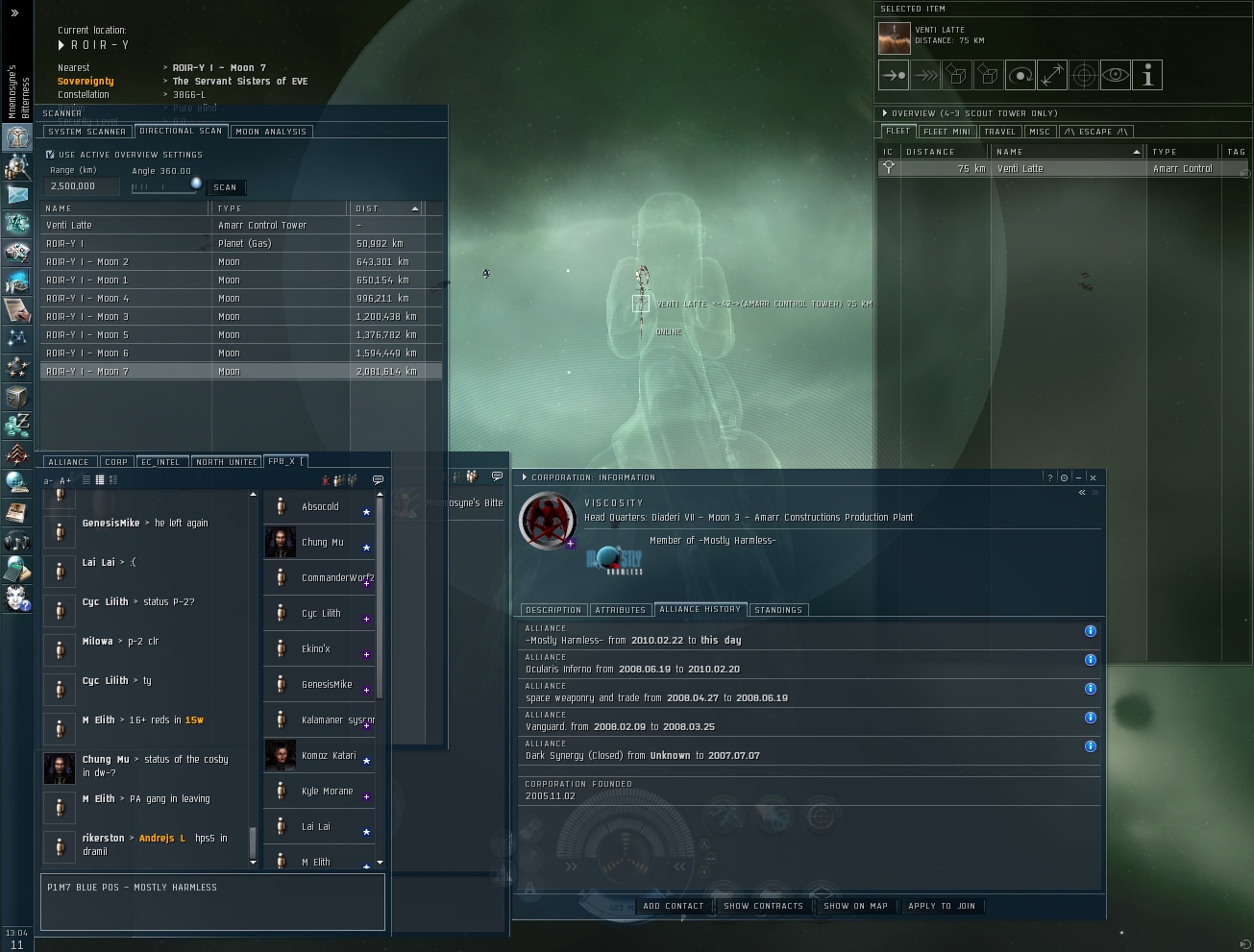Open the Corporation stars icon in the sidebar
This screenshot has height=952, width=1254.
17,367
